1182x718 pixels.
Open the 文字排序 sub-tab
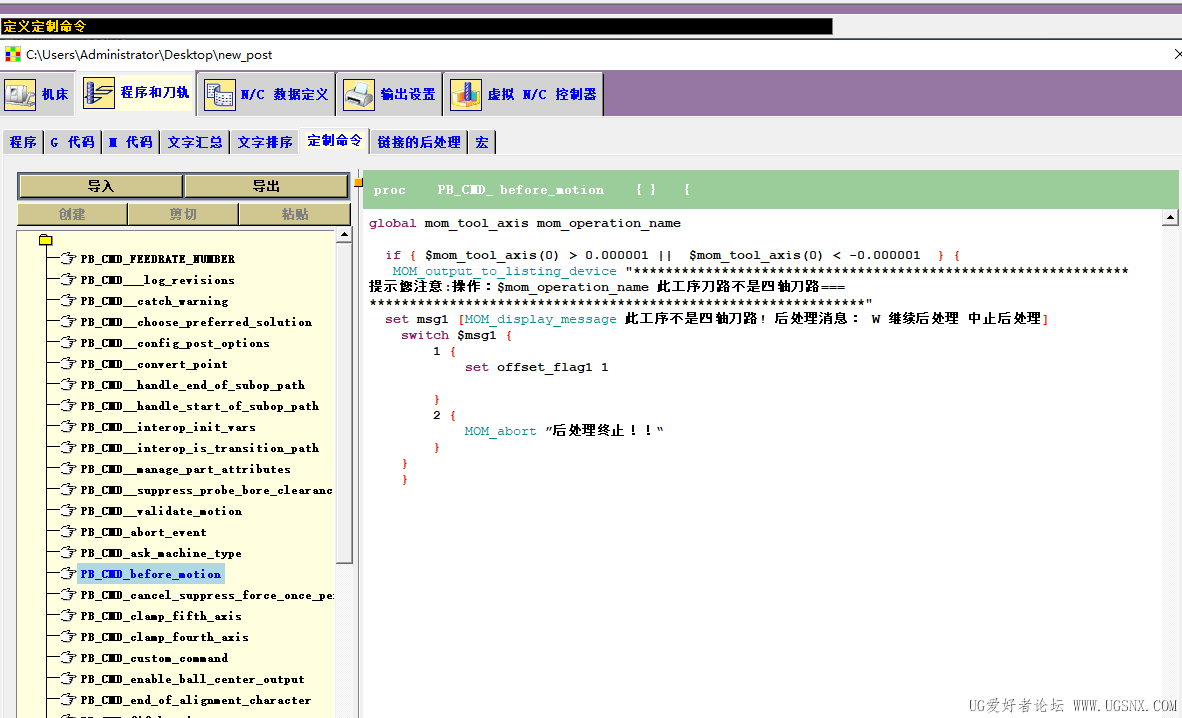(x=265, y=142)
